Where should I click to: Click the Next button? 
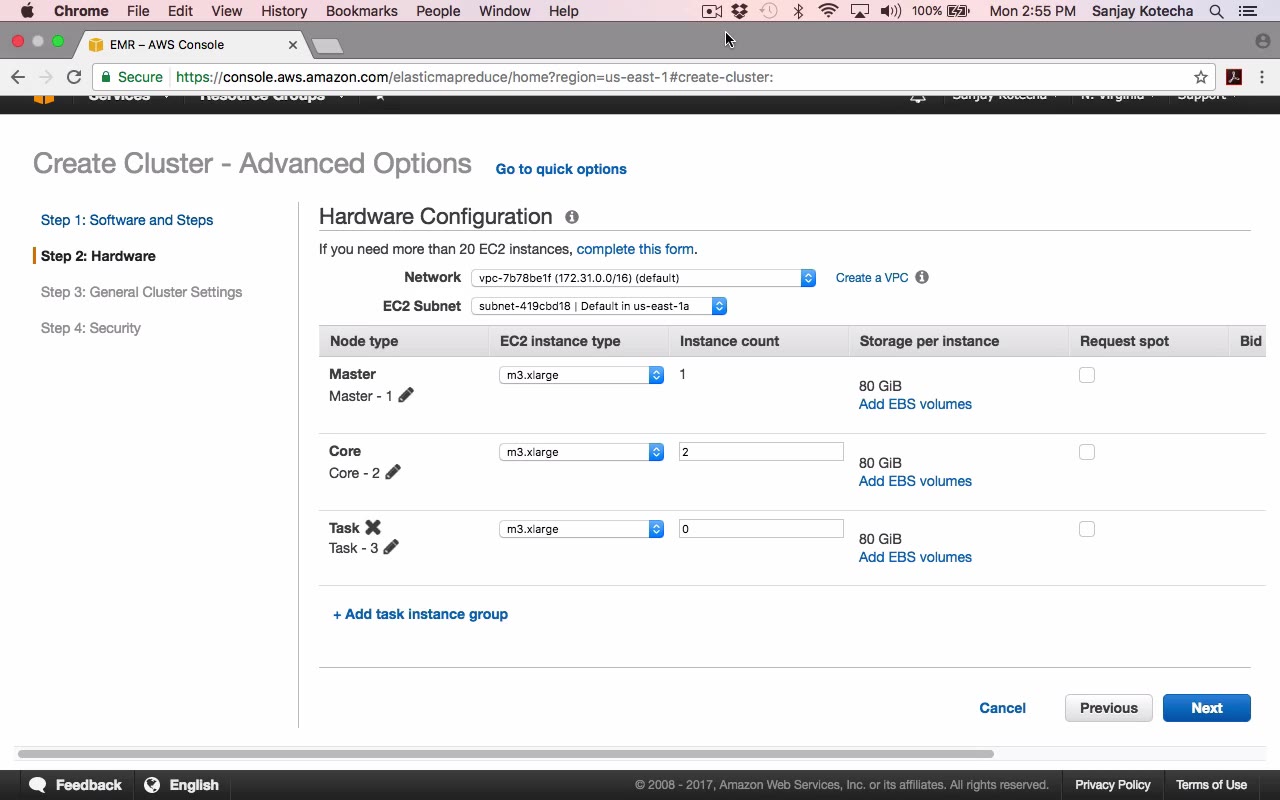pyautogui.click(x=1206, y=708)
